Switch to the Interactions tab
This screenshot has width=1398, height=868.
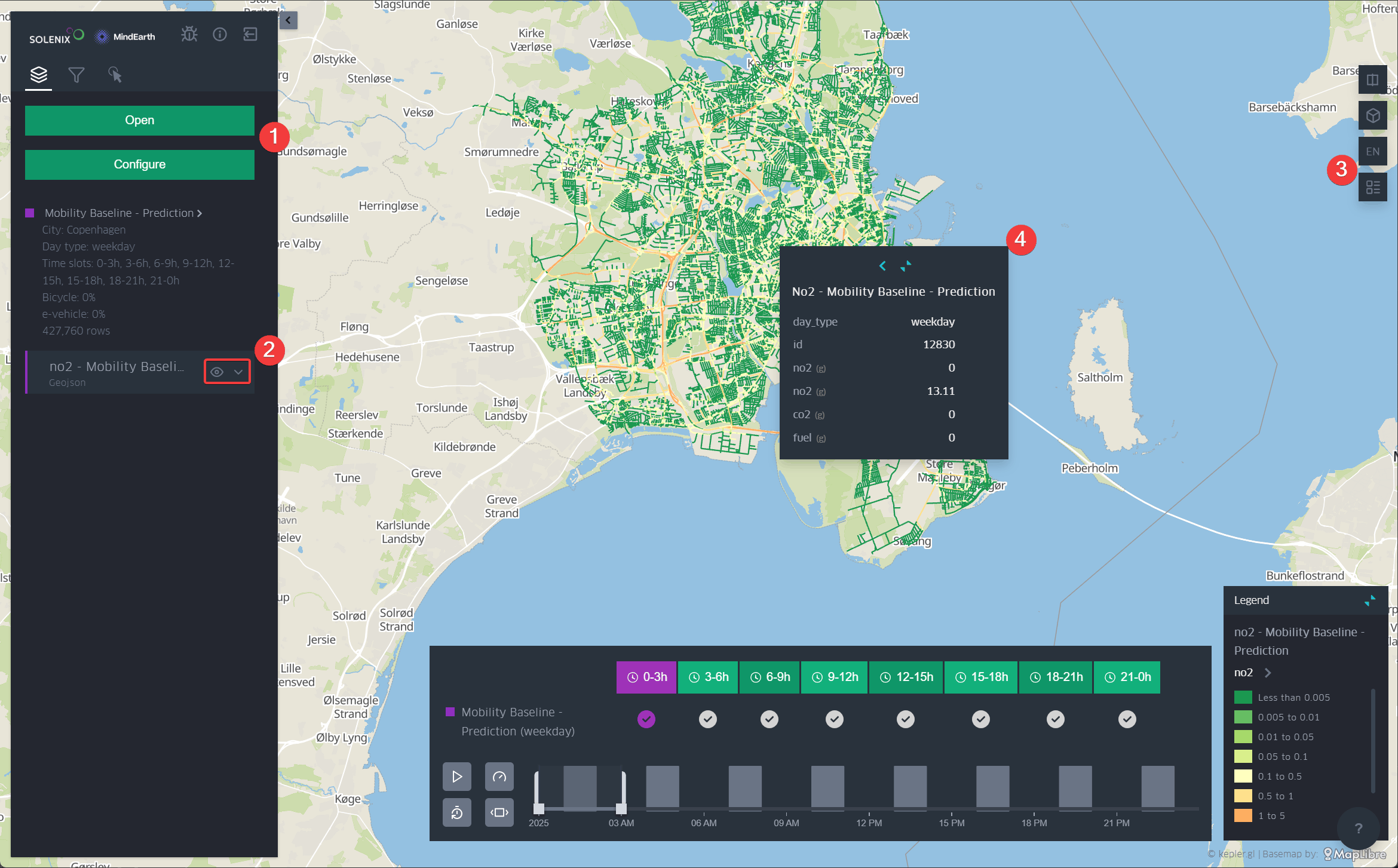coord(115,75)
